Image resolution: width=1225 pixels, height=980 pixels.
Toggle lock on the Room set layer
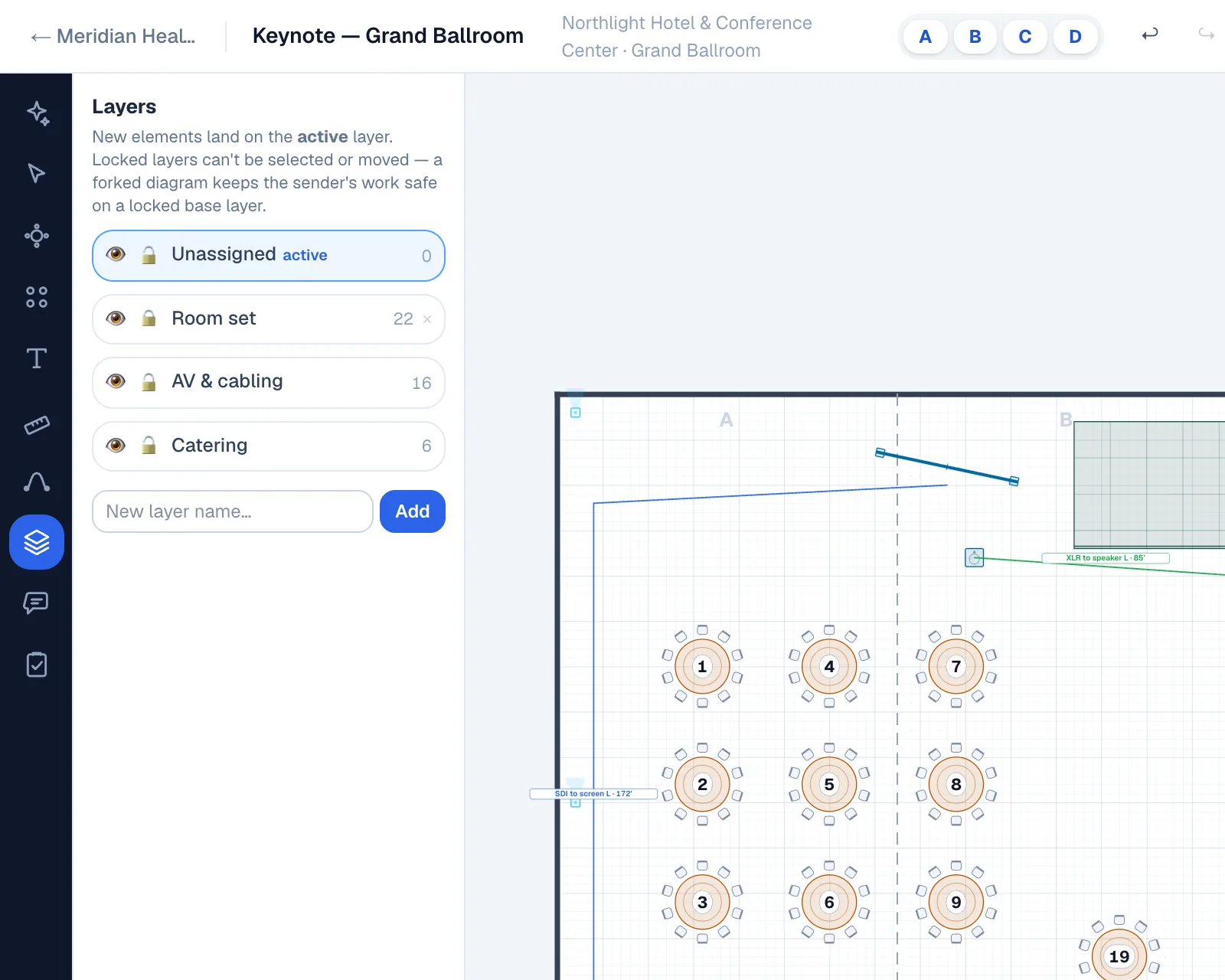click(x=149, y=318)
